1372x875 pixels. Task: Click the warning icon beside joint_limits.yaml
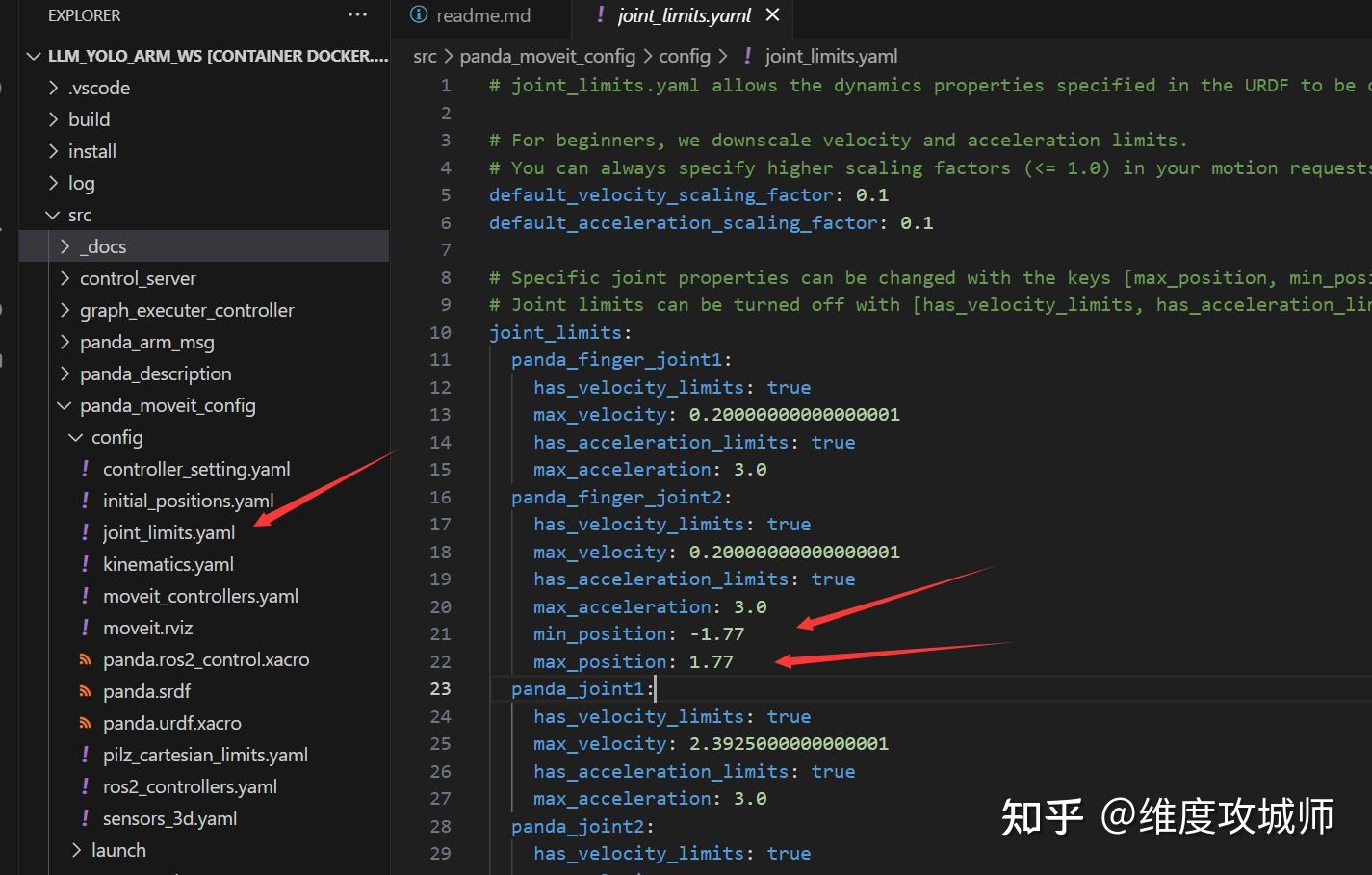point(85,531)
